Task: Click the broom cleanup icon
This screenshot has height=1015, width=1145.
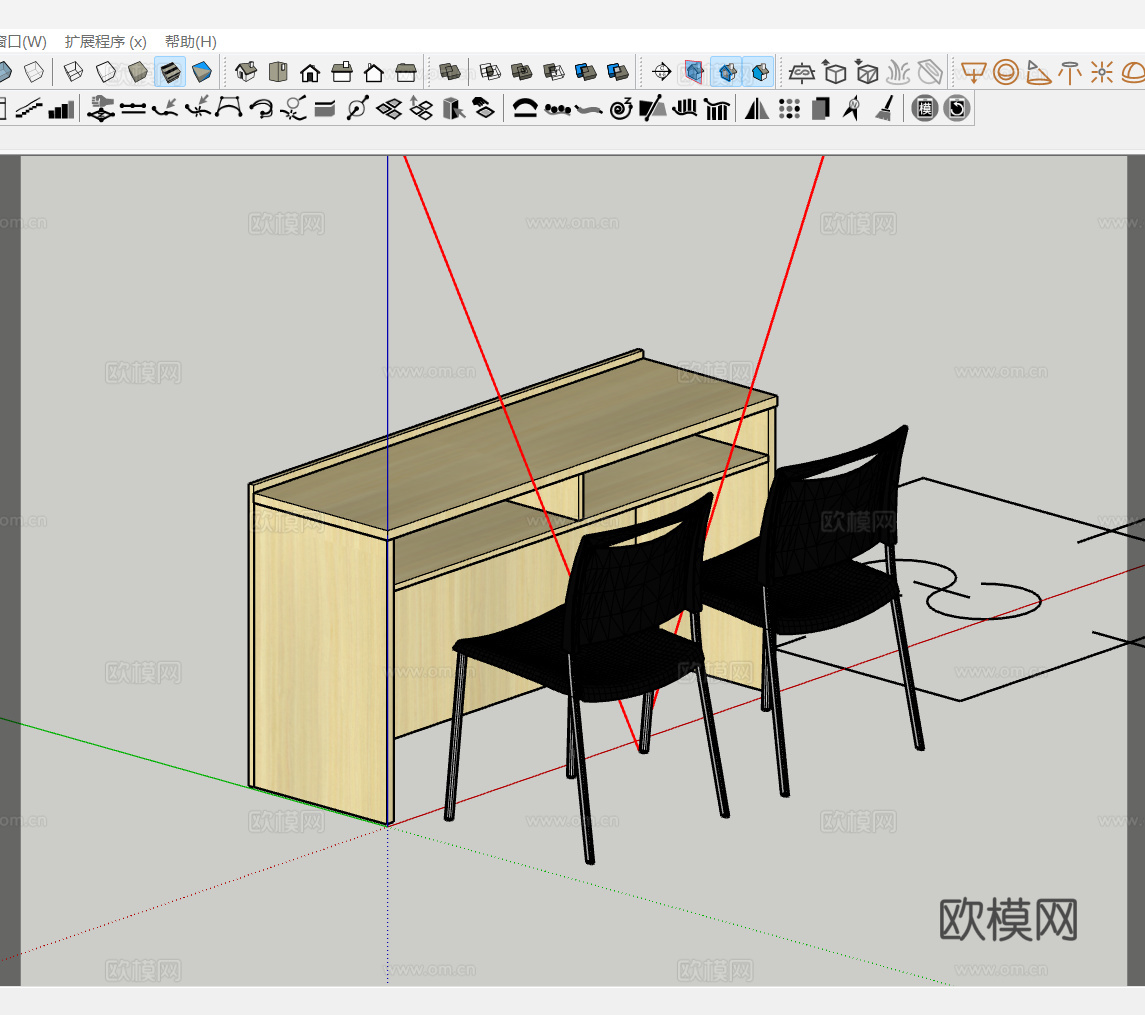Action: click(883, 108)
